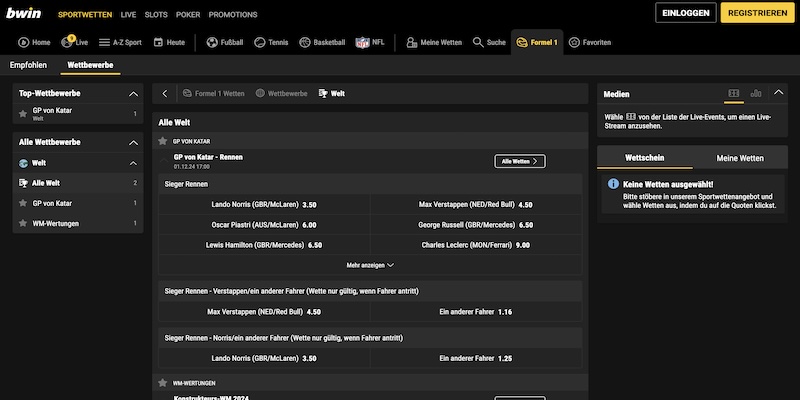Viewport: 800px width, 400px height.
Task: Select Max Verstappen 4.50 in Verstappen/anderer market
Action: [x=264, y=312]
